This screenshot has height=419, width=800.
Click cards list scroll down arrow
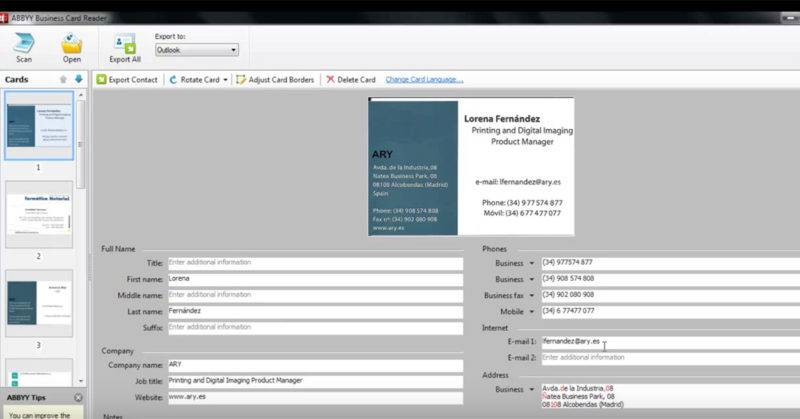81,381
